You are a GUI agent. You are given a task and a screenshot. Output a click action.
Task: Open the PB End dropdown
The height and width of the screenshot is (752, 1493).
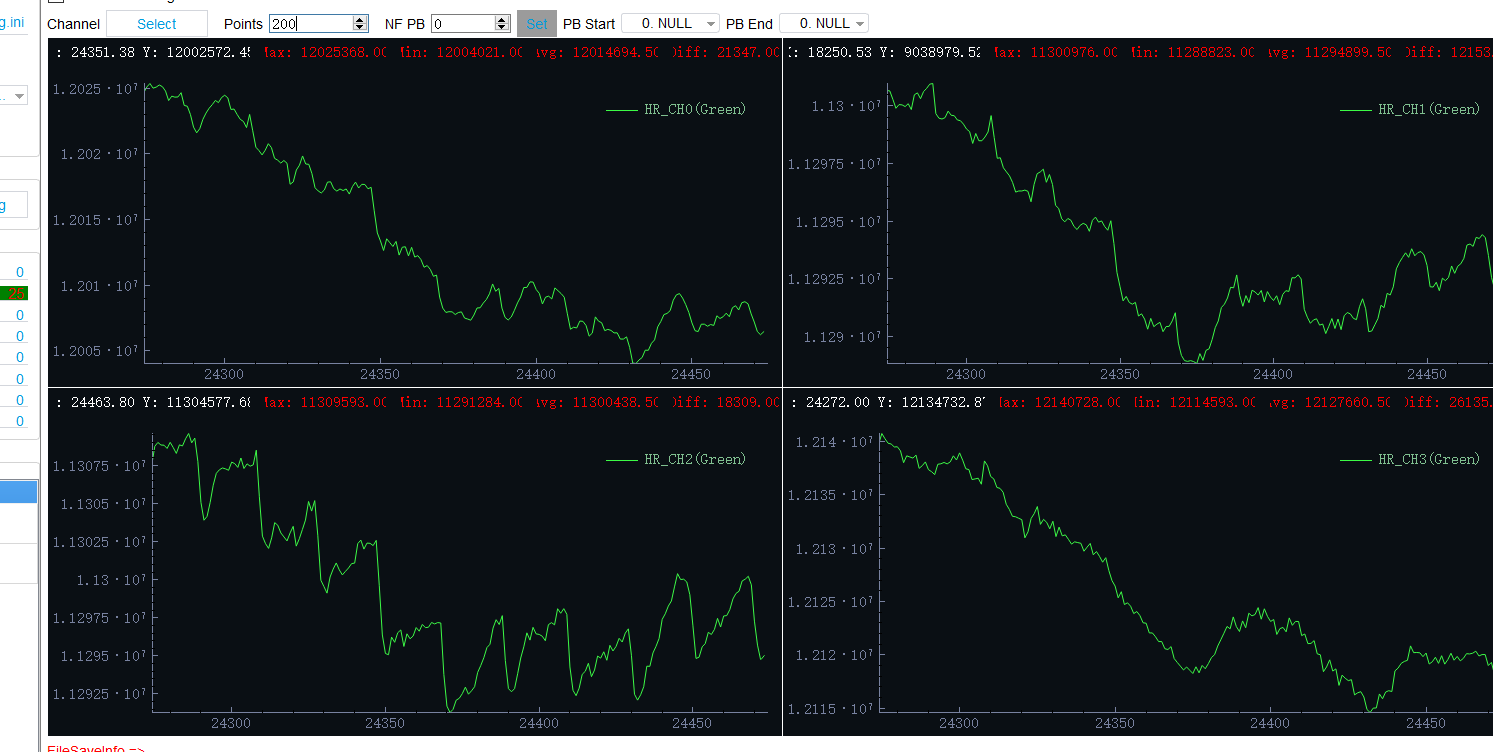point(823,23)
